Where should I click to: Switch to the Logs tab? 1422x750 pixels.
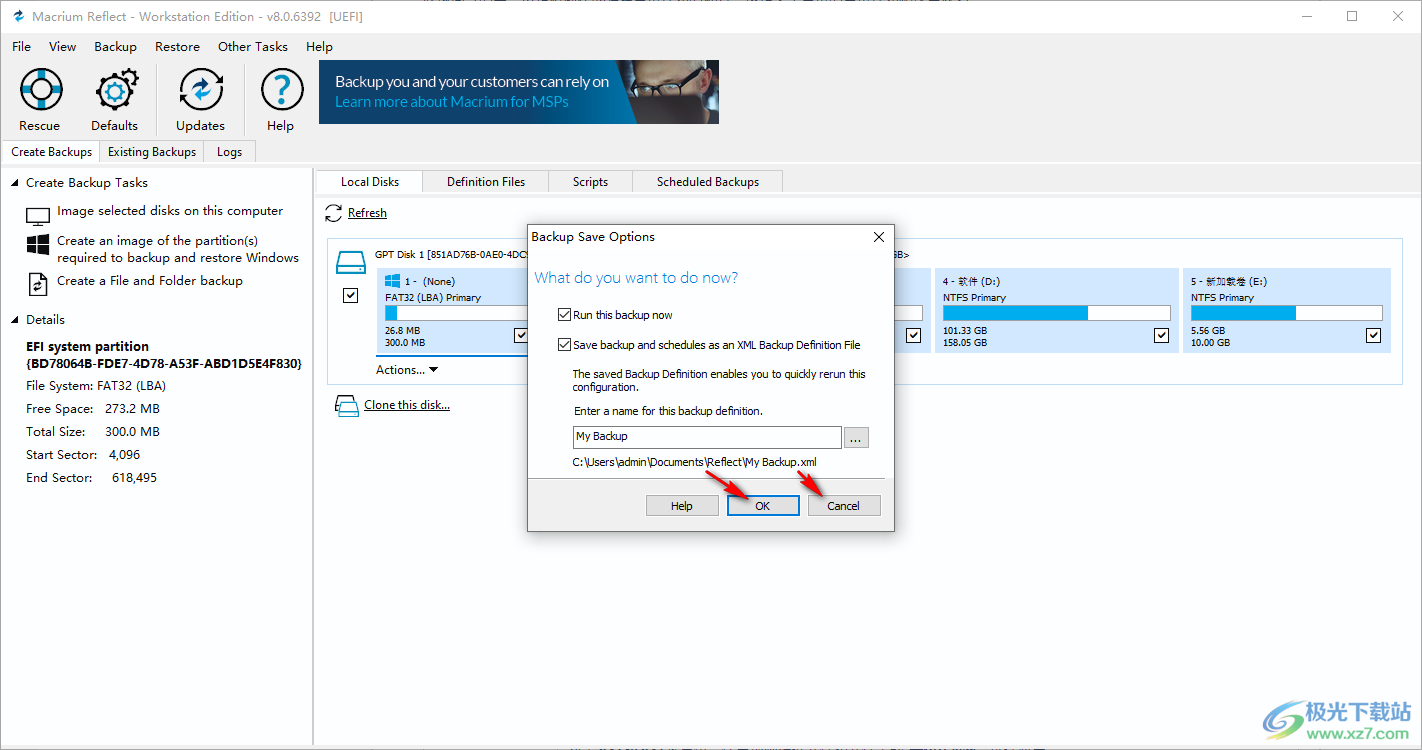(x=229, y=152)
